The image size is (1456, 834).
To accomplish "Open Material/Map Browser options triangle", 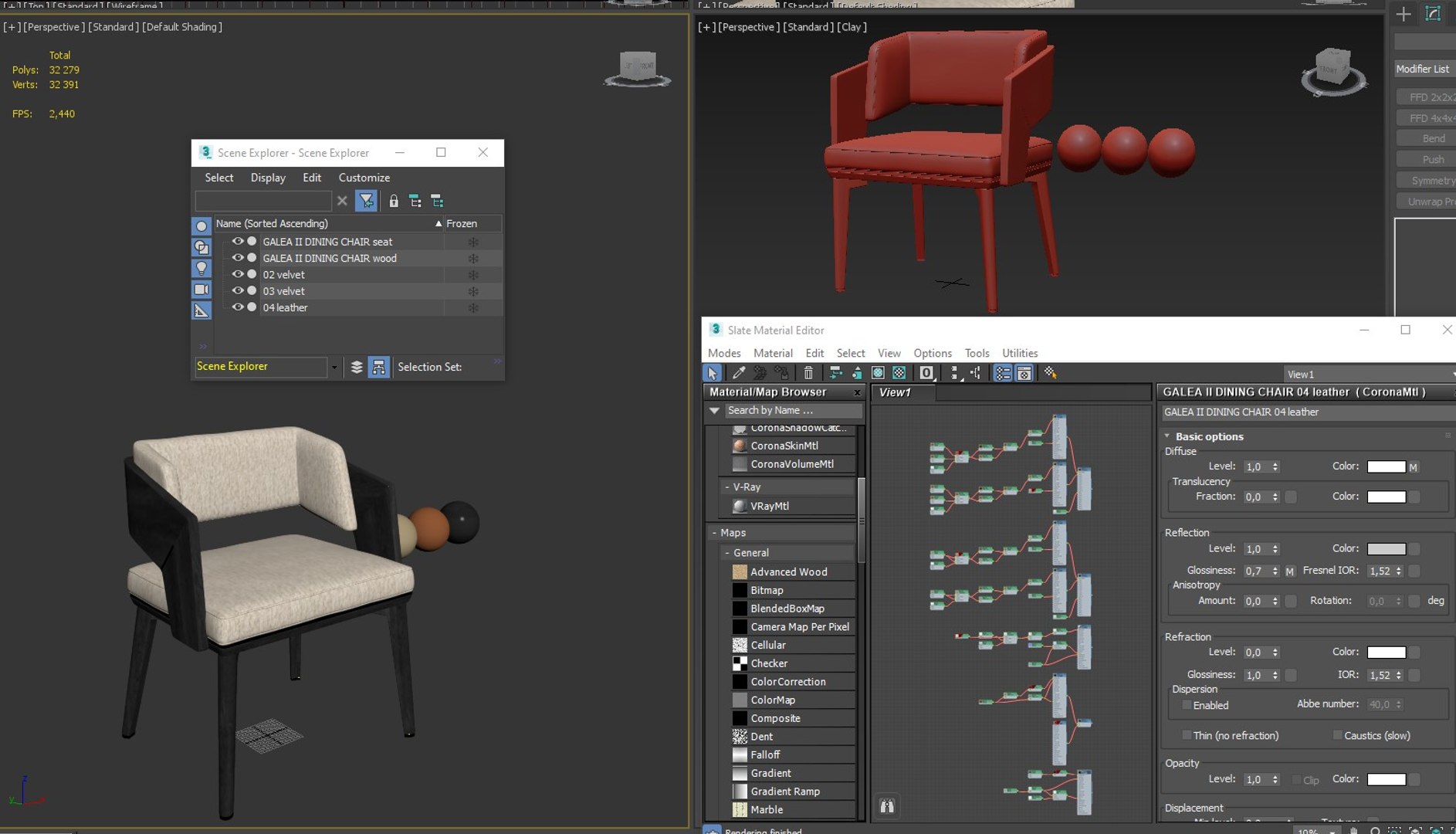I will pos(715,411).
